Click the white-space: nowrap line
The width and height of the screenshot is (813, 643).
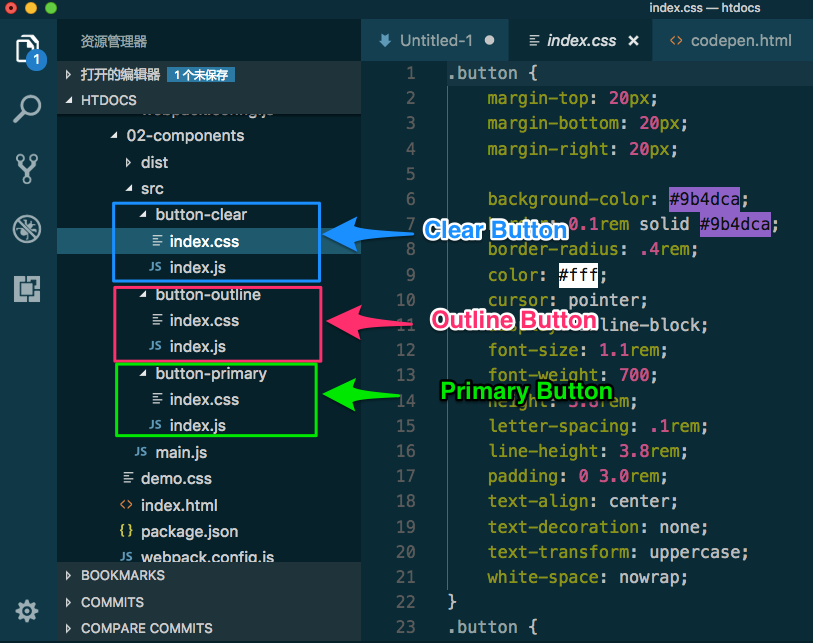pos(587,577)
